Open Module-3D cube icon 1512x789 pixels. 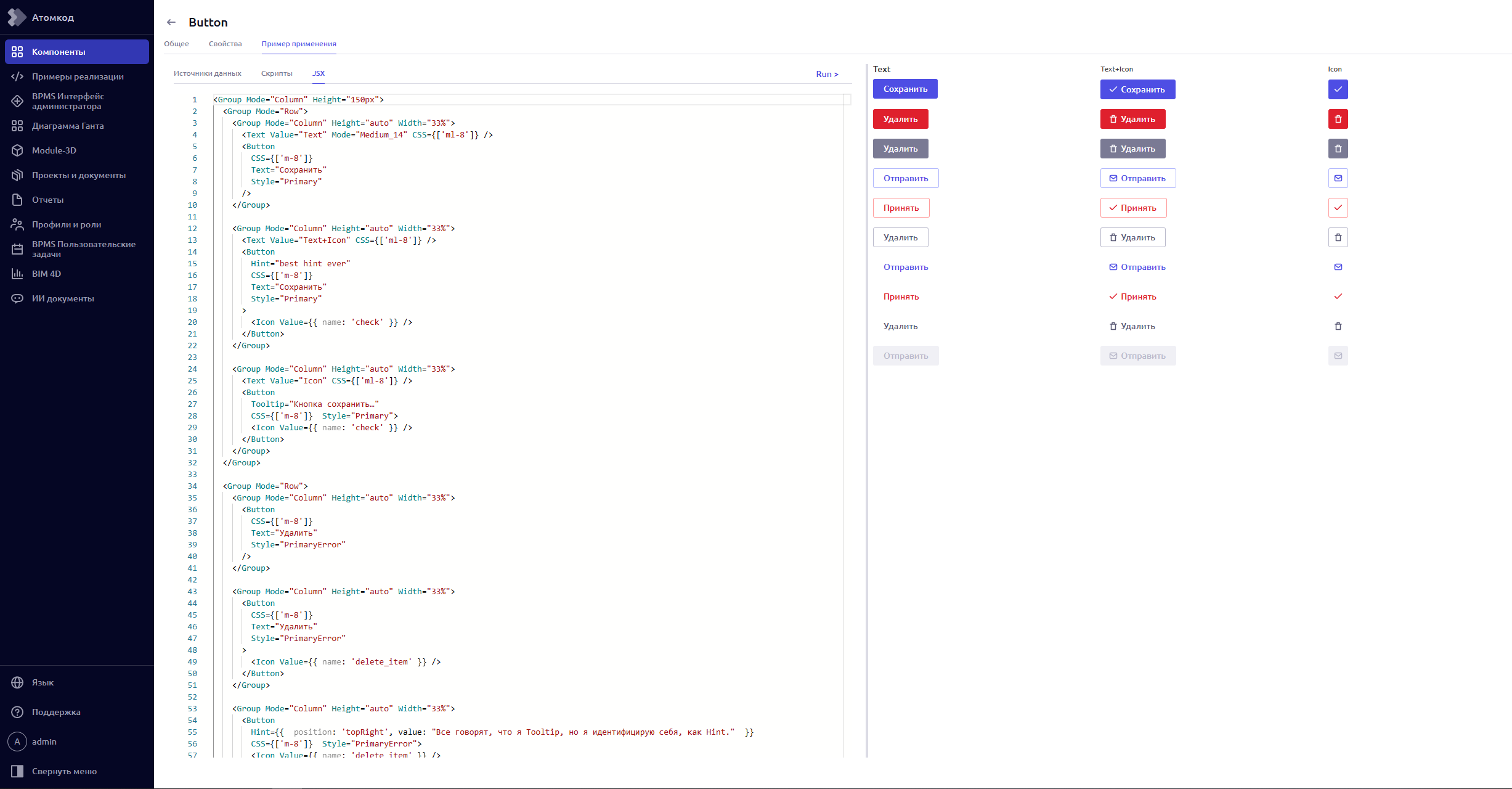17,150
